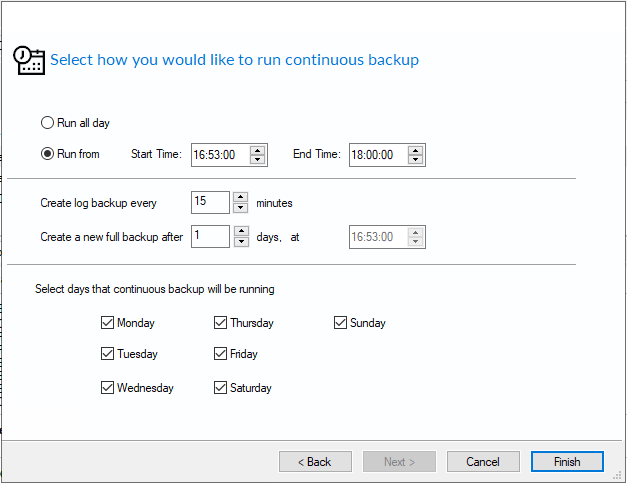Decrease End Time with down arrow
The height and width of the screenshot is (483, 627).
tap(416, 160)
